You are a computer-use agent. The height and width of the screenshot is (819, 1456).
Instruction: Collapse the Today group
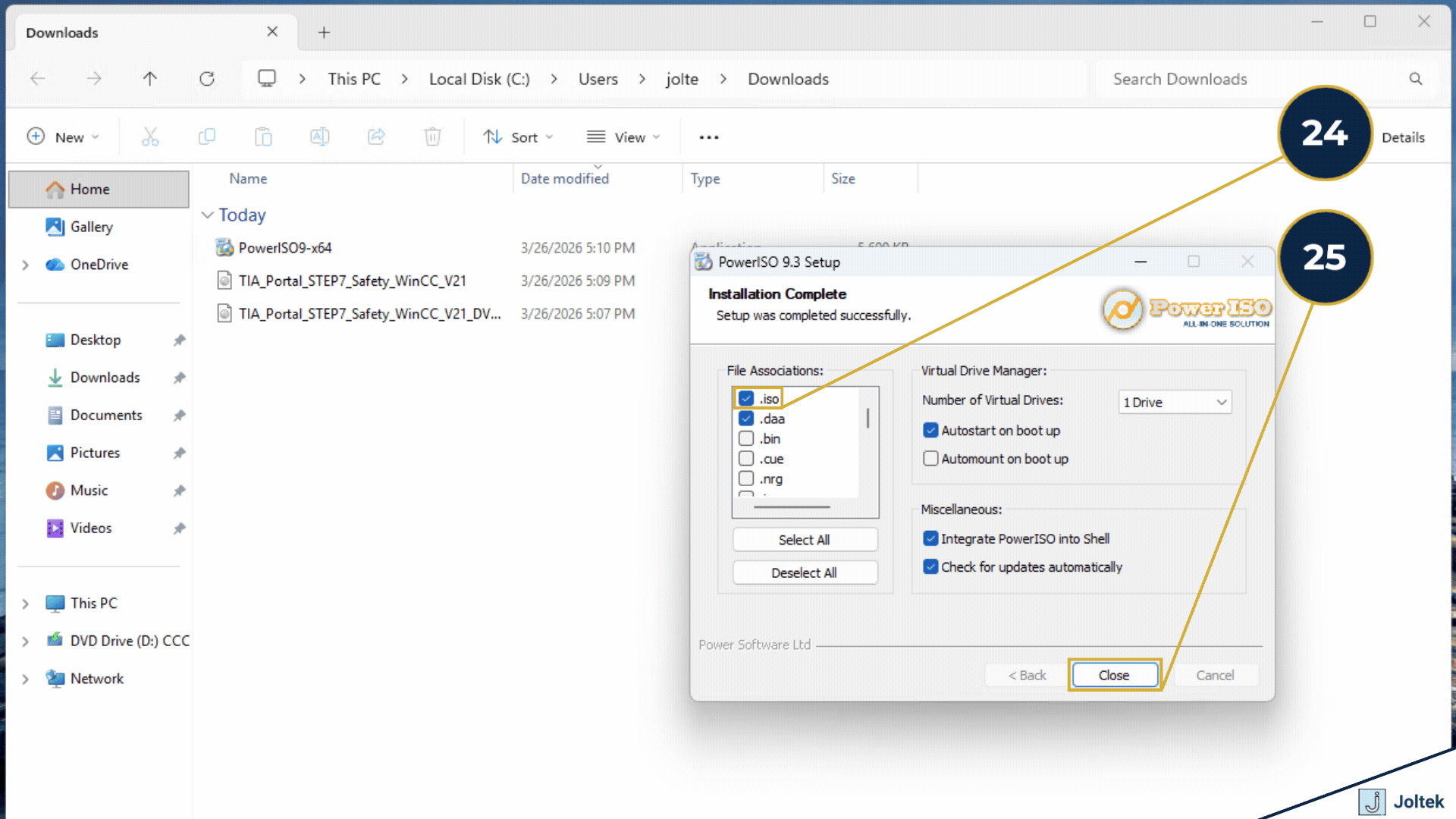(207, 215)
